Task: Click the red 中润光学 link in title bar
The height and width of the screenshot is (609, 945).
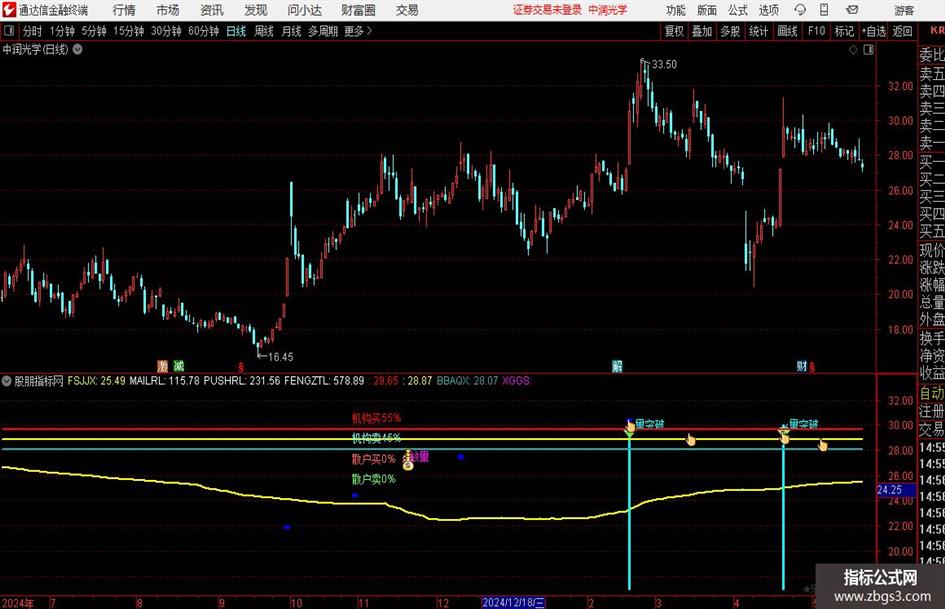Action: coord(608,10)
